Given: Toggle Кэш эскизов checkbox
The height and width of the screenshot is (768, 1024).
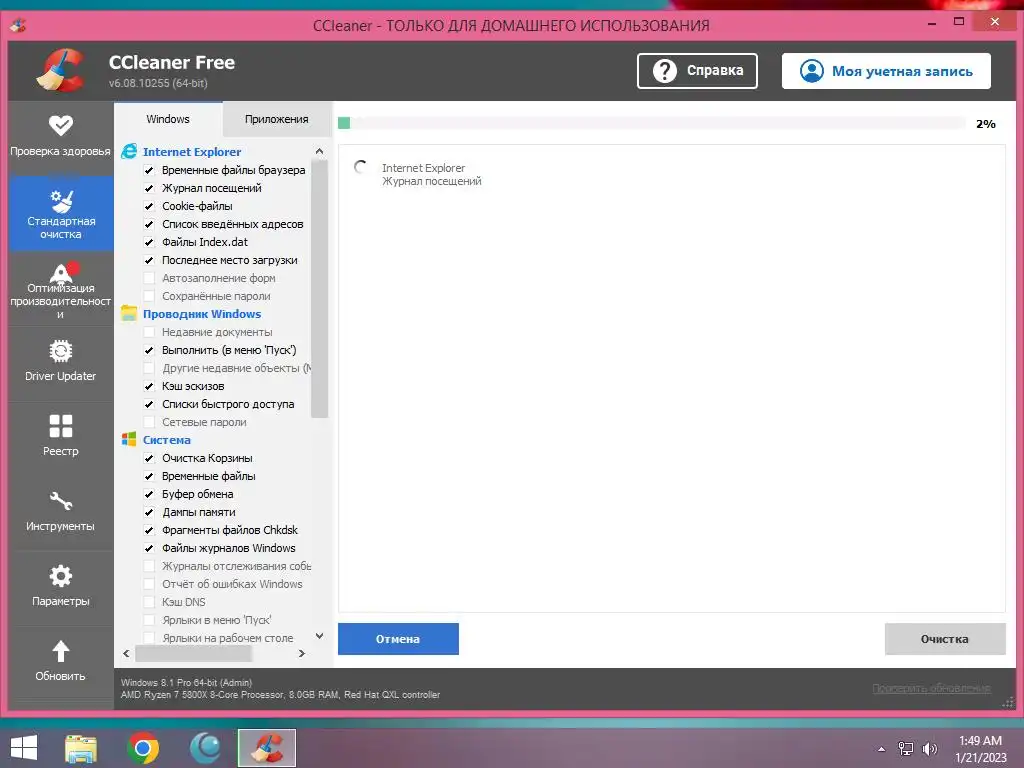Looking at the screenshot, I should [x=149, y=386].
